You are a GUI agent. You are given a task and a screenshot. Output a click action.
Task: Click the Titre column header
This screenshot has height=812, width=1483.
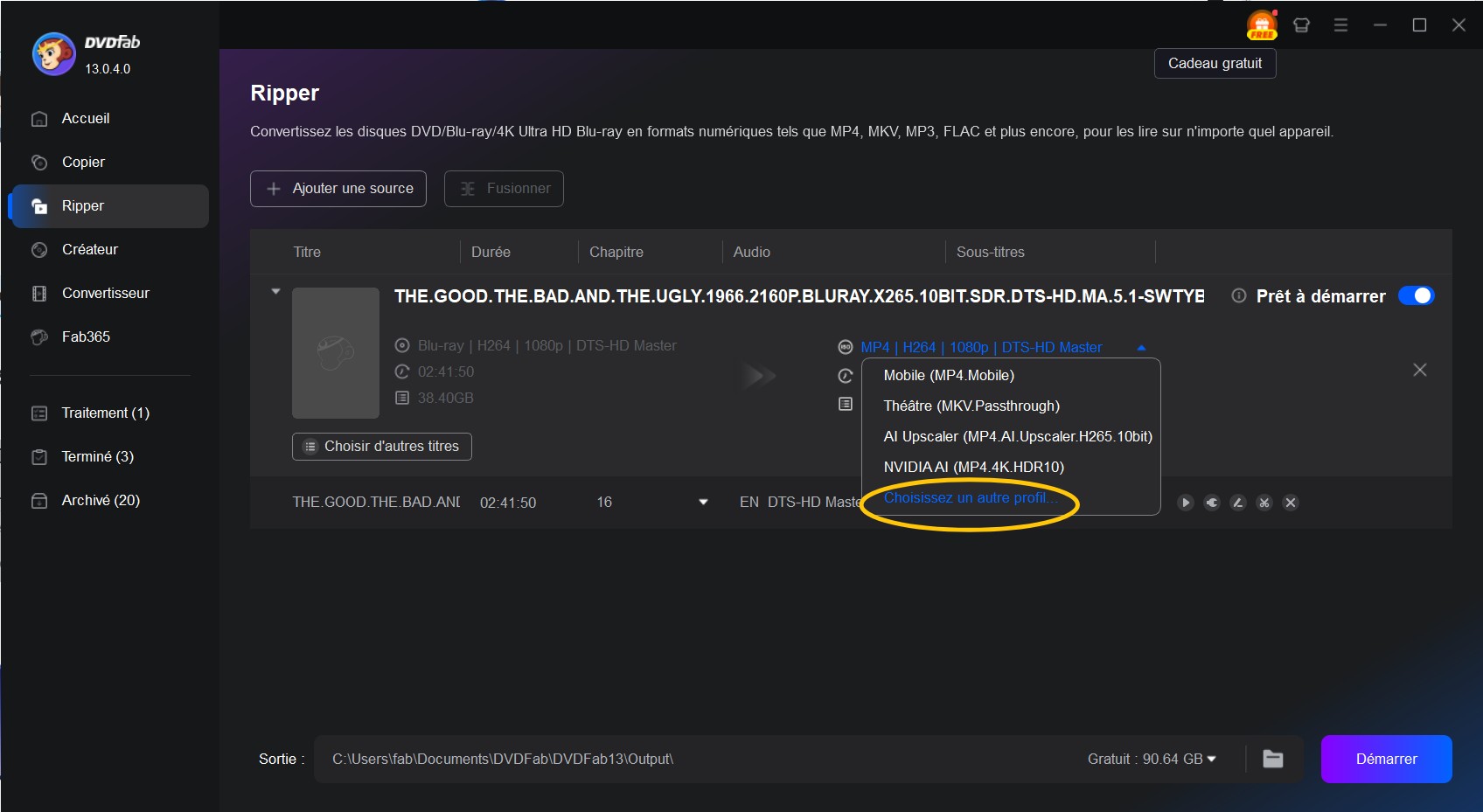click(x=307, y=252)
